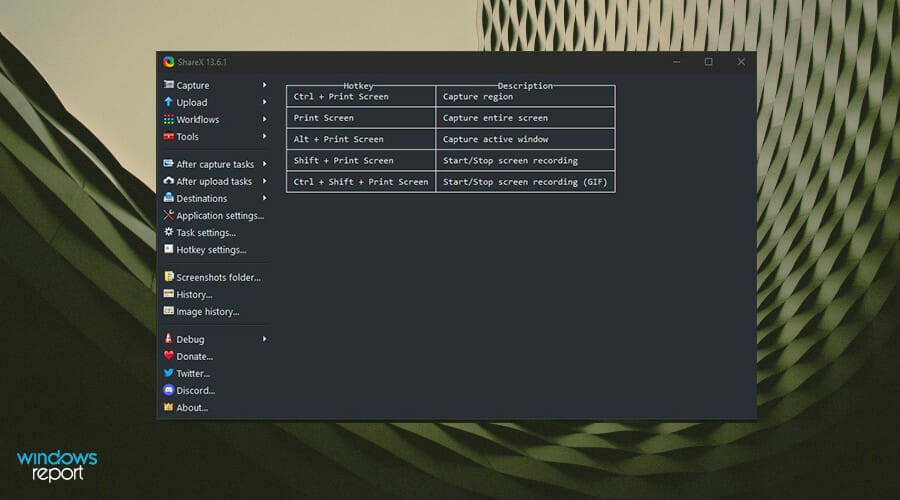Expand the Destinations submenu arrow
This screenshot has height=500, width=900.
[x=265, y=199]
